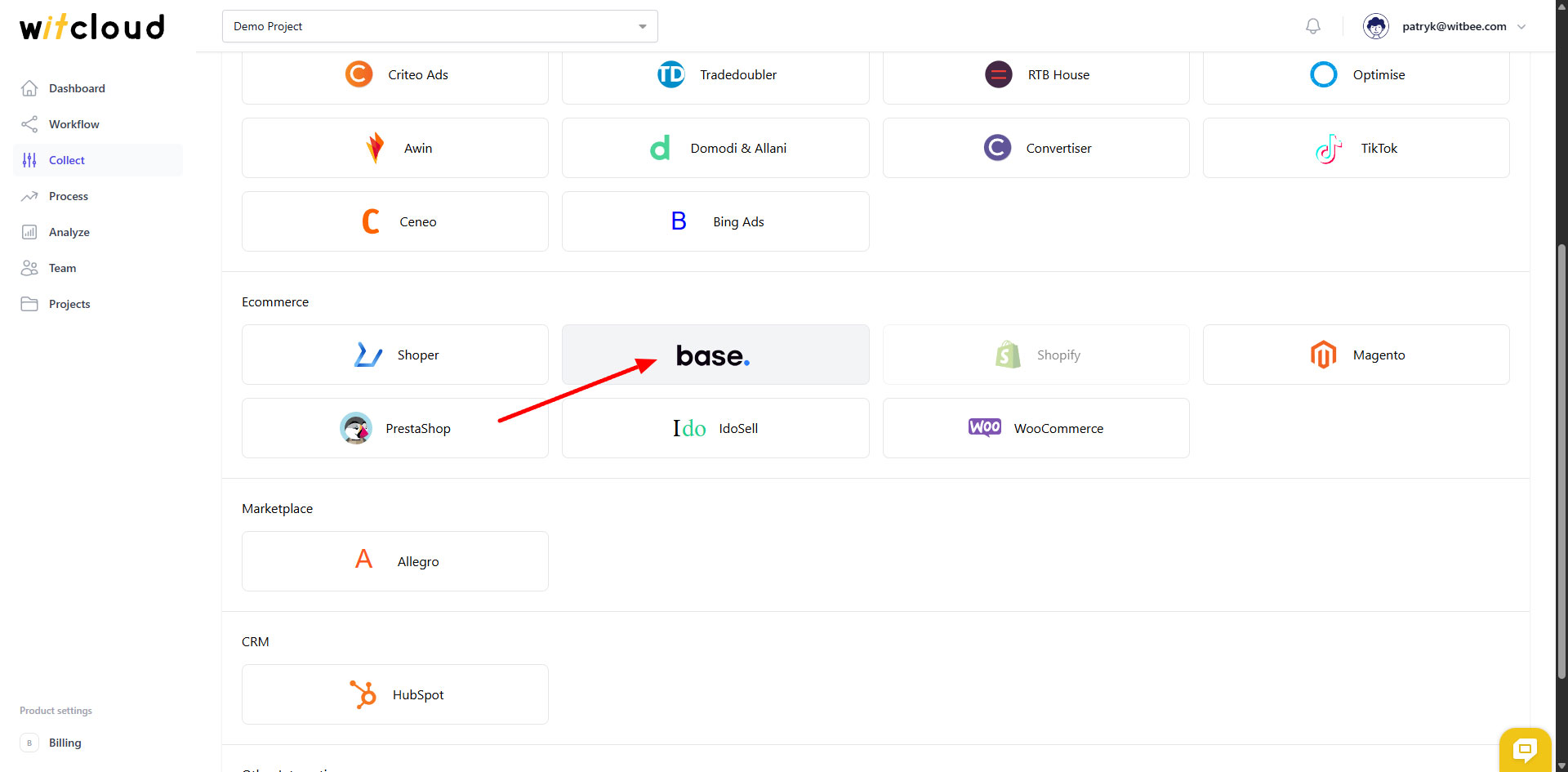This screenshot has width=1568, height=772.
Task: Open Billing settings
Action: coord(98,743)
